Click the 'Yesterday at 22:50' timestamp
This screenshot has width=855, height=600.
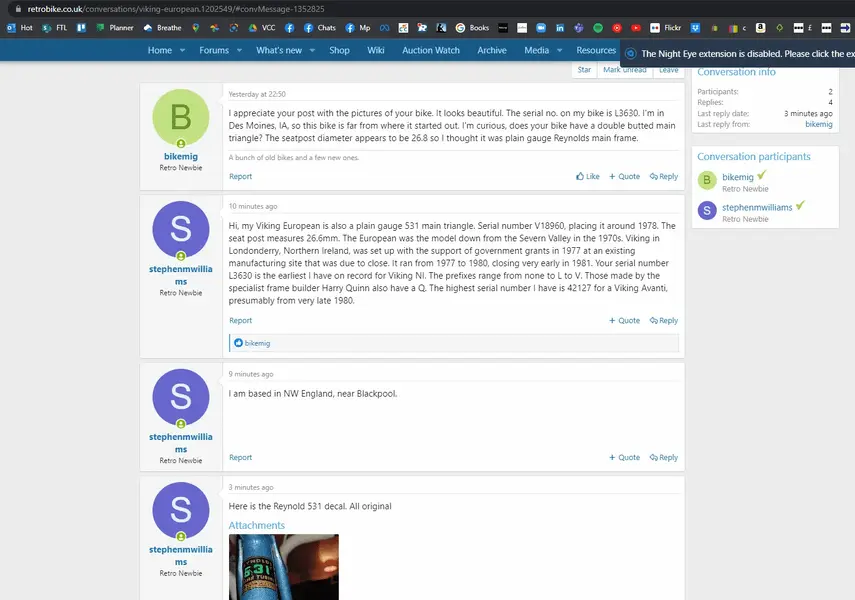[x=257, y=94]
